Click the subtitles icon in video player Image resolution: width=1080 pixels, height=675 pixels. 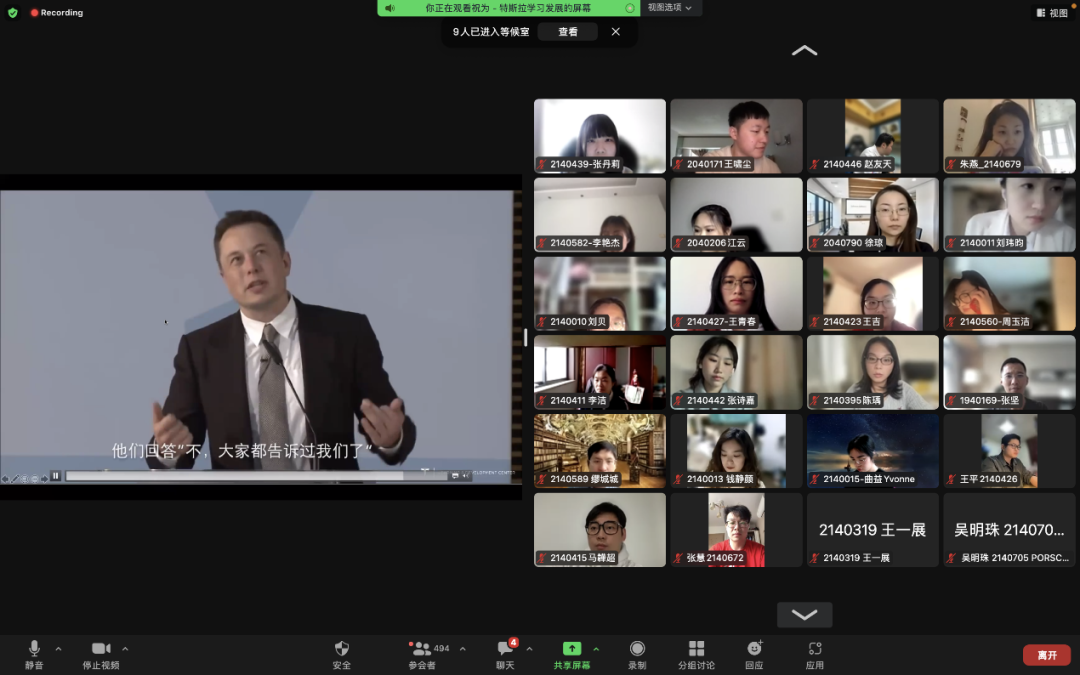point(455,476)
